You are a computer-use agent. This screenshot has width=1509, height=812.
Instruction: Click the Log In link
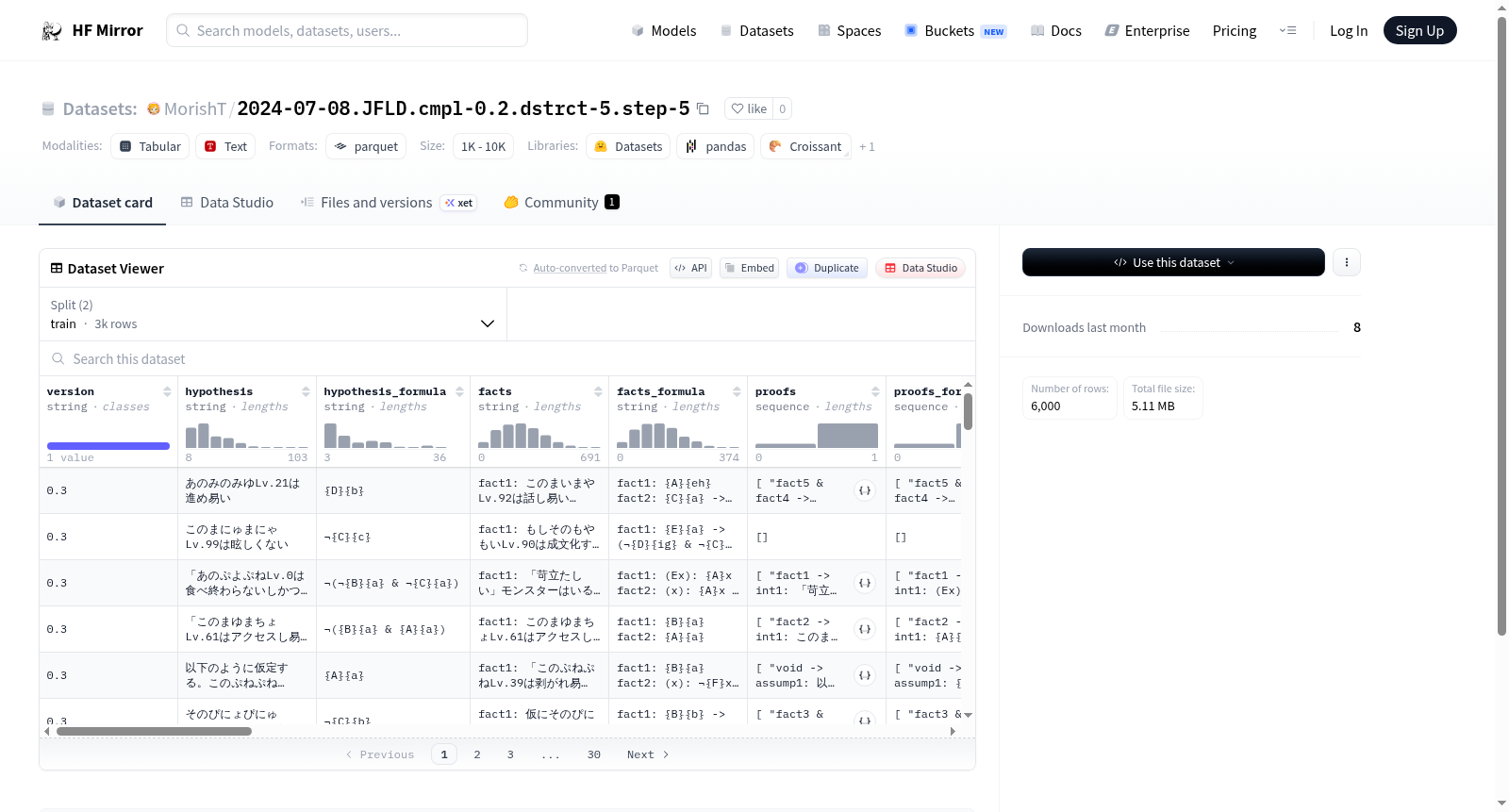pos(1349,30)
